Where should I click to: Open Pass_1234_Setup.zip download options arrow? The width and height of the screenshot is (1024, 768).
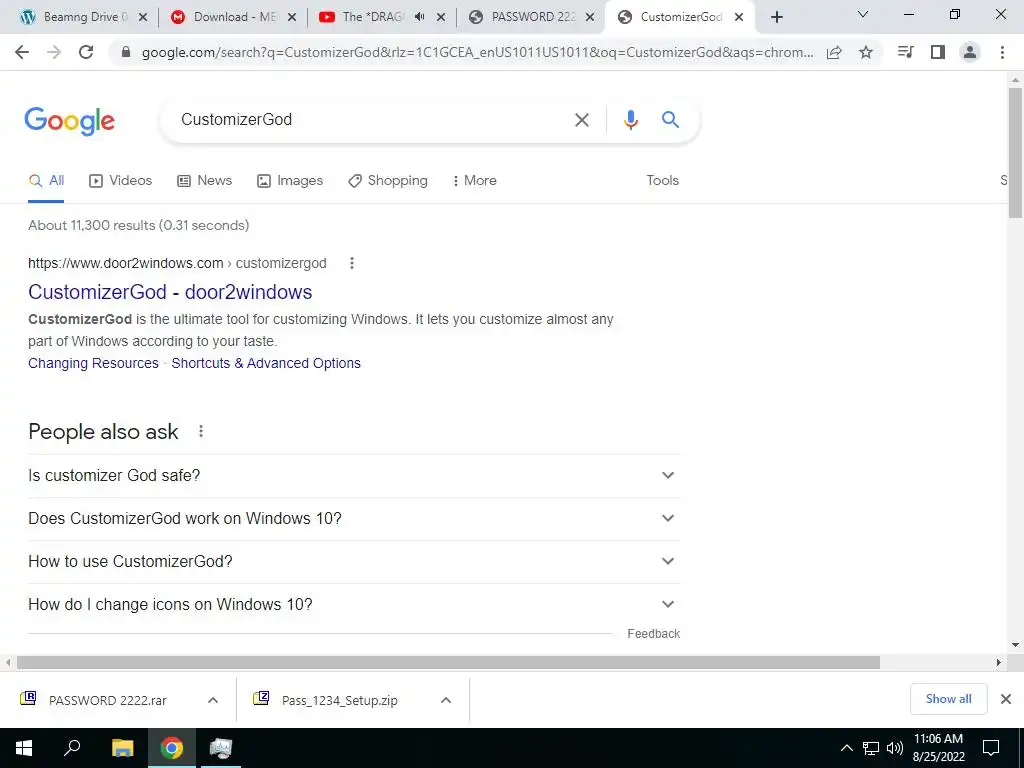pos(446,700)
